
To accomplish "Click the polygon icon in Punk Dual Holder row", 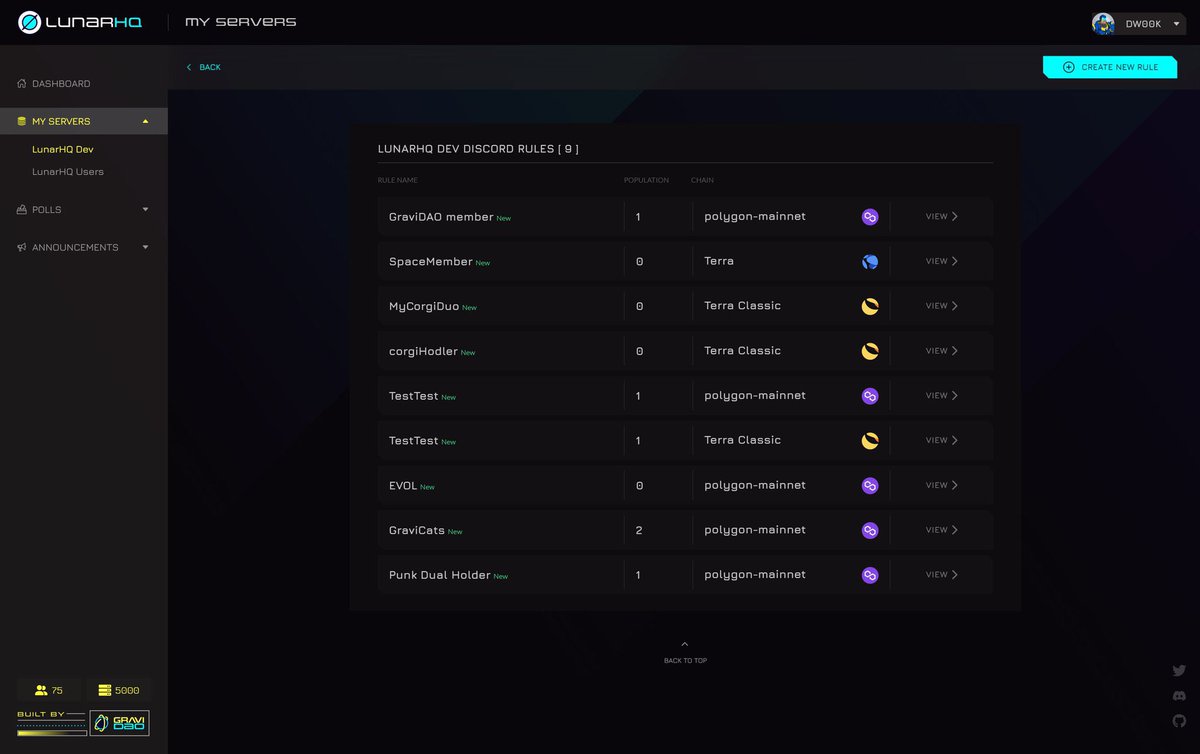I will [x=870, y=575].
